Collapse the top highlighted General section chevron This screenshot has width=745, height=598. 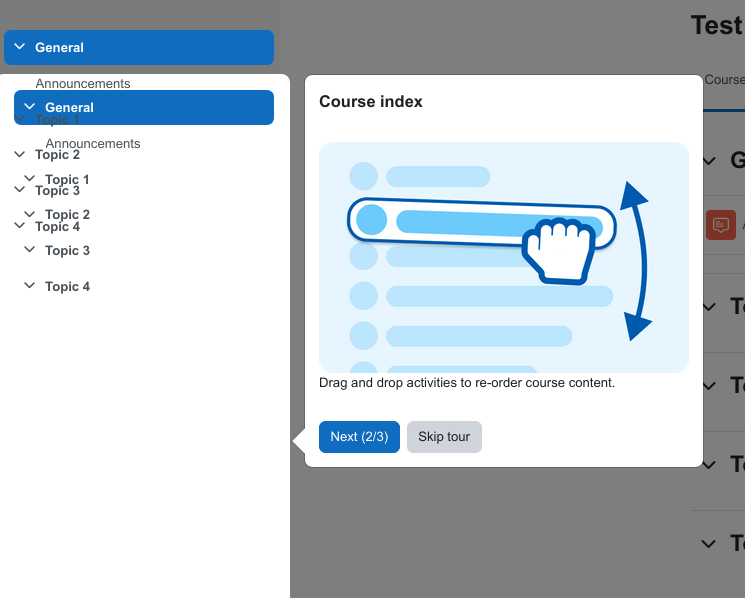point(19,47)
